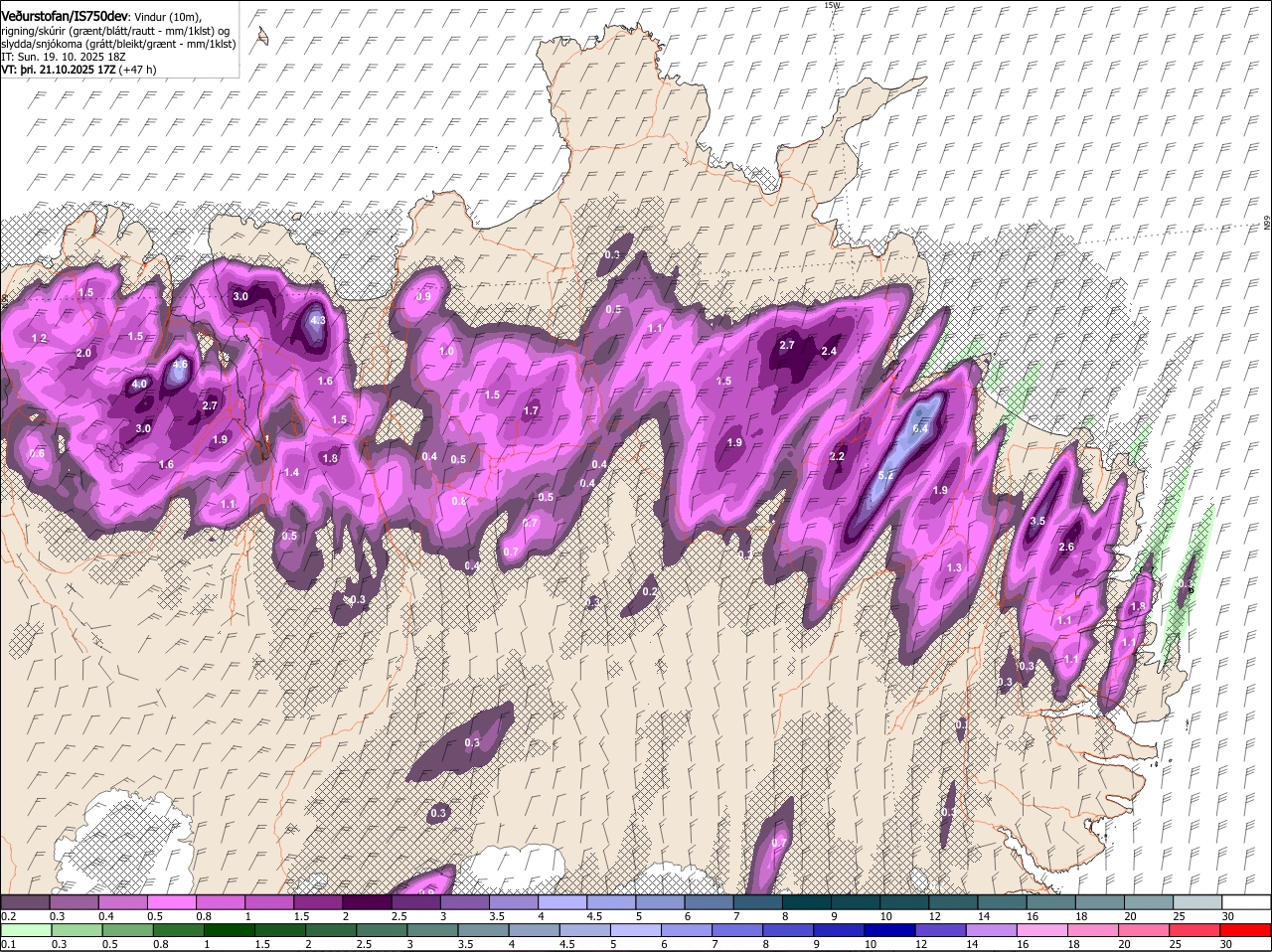Click the 1.2 value near the left edge
Screen dimensions: 1272x952
click(40, 339)
